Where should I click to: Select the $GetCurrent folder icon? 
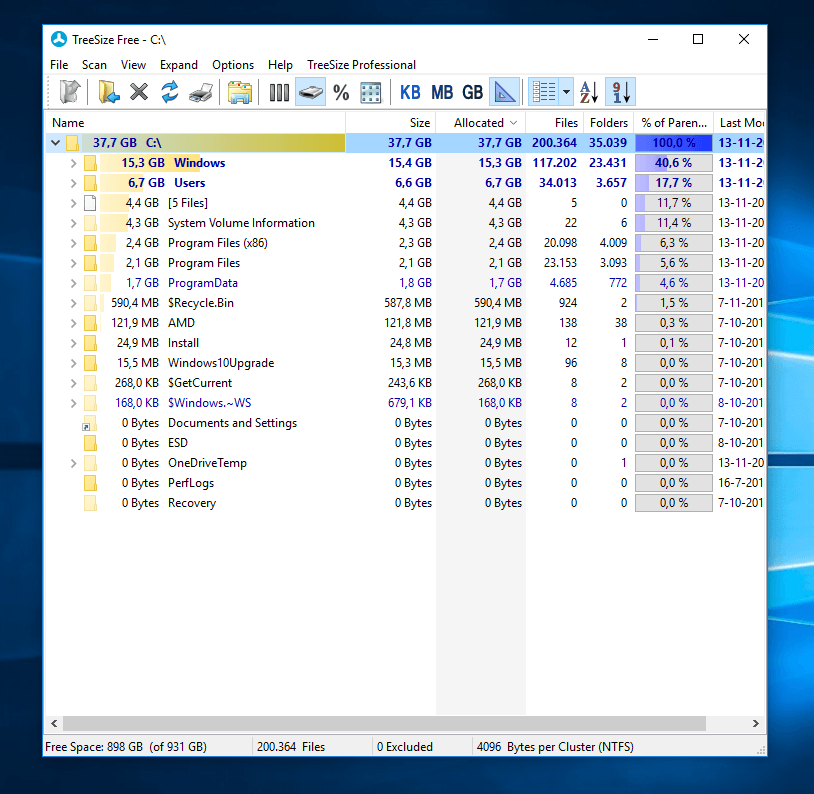(90, 383)
